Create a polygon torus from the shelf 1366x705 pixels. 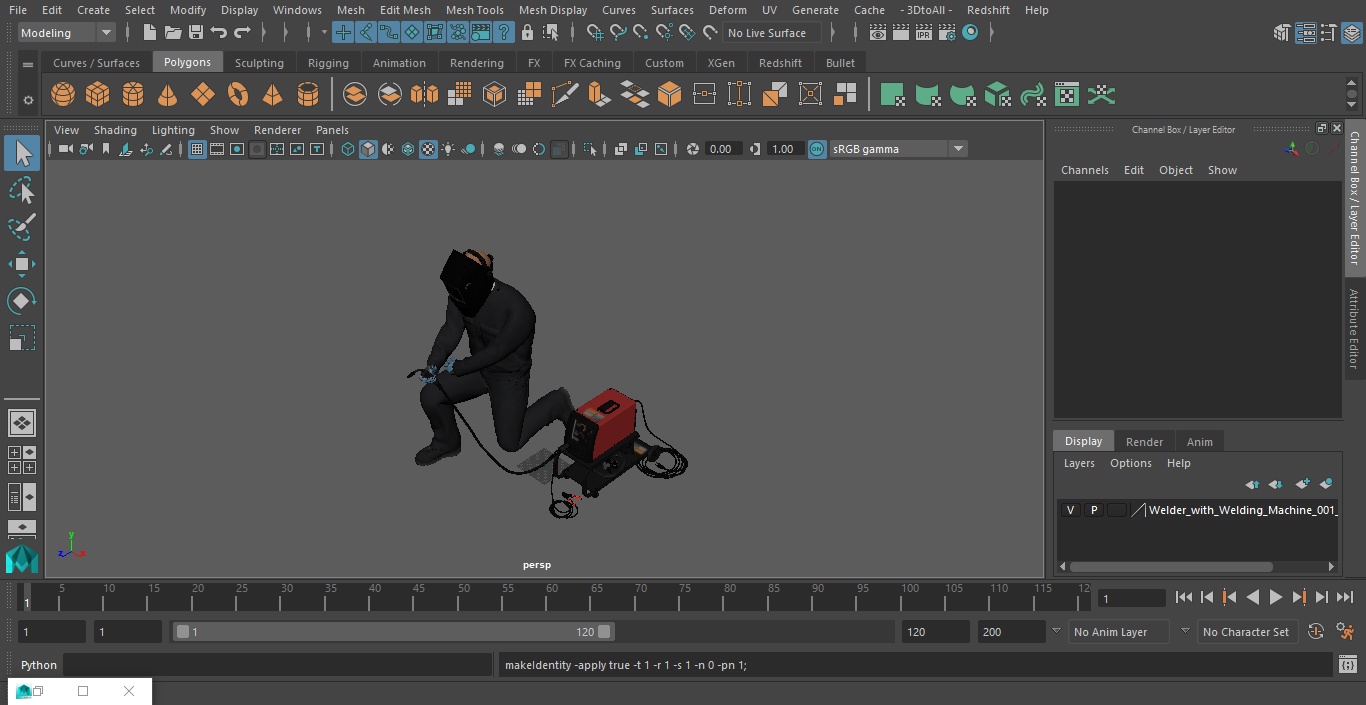tap(238, 95)
